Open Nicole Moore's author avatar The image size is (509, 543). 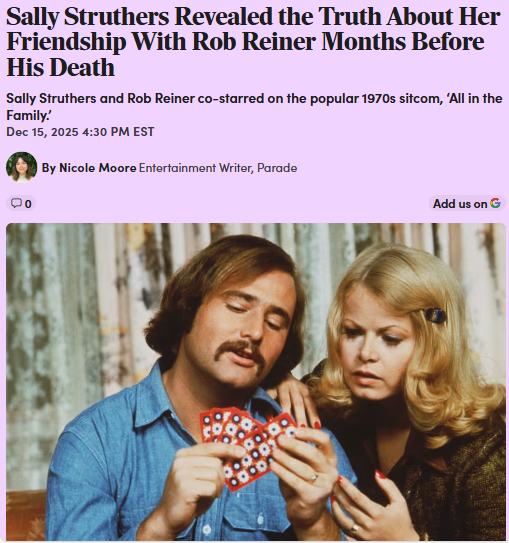[x=21, y=167]
